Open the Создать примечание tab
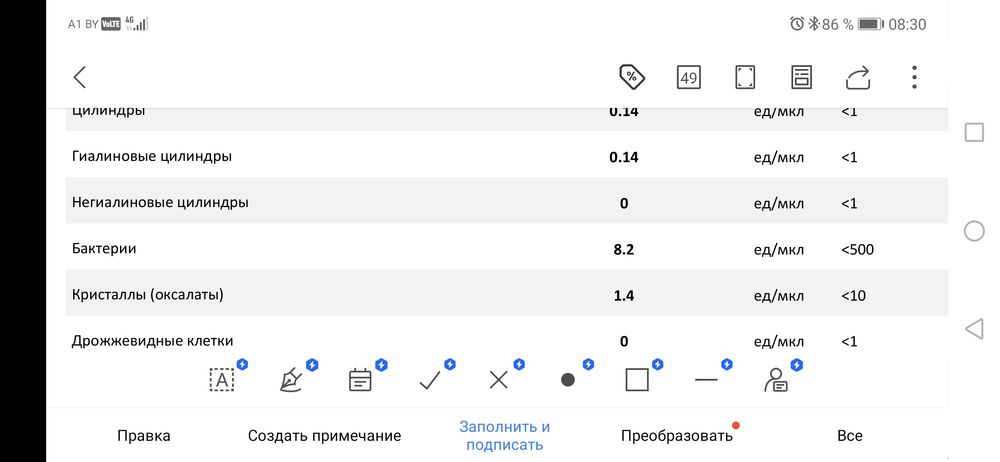Image resolution: width=1000 pixels, height=462 pixels. tap(324, 435)
